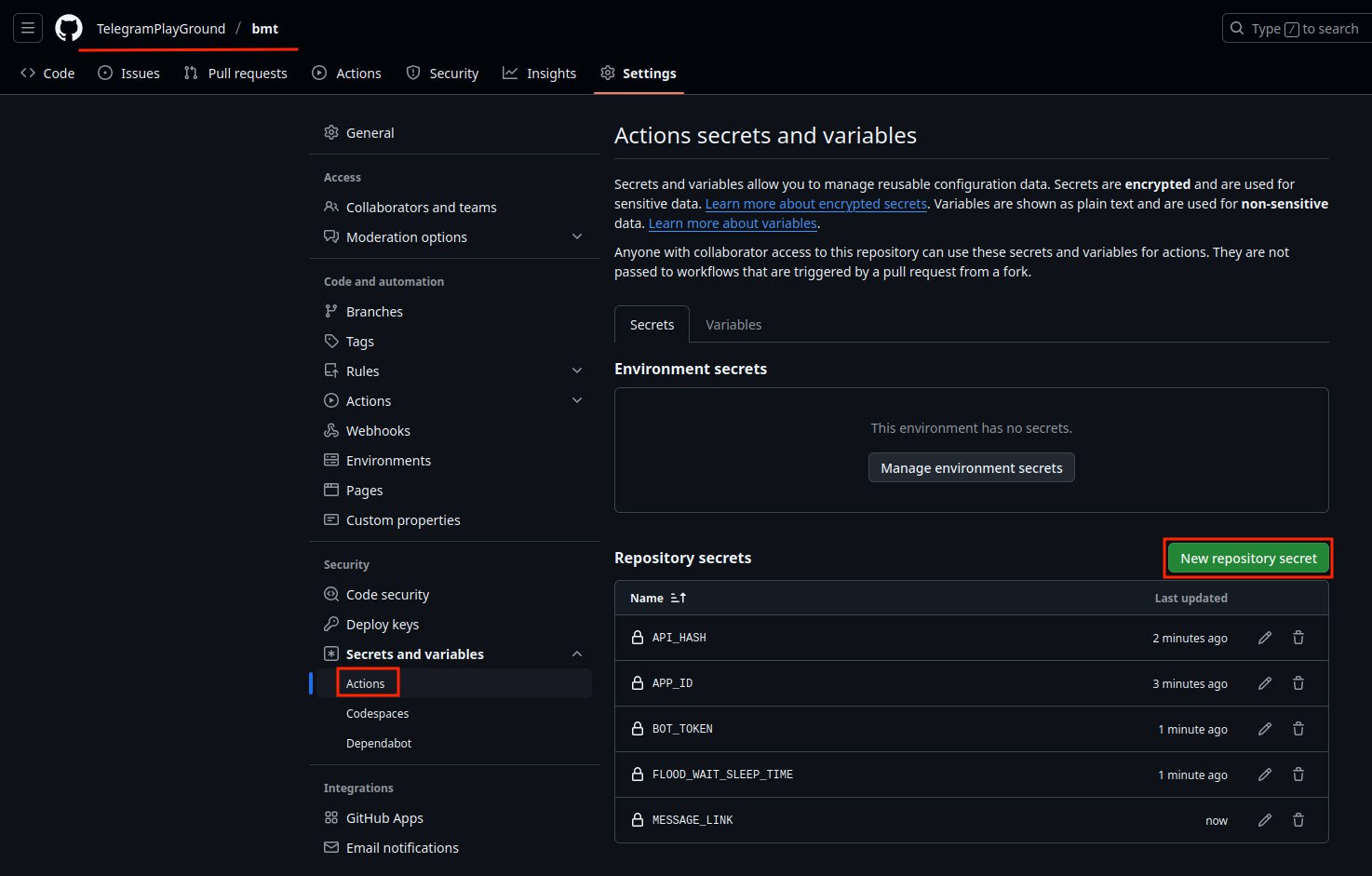This screenshot has width=1372, height=876.
Task: Open the Pull requests tab
Action: (235, 74)
